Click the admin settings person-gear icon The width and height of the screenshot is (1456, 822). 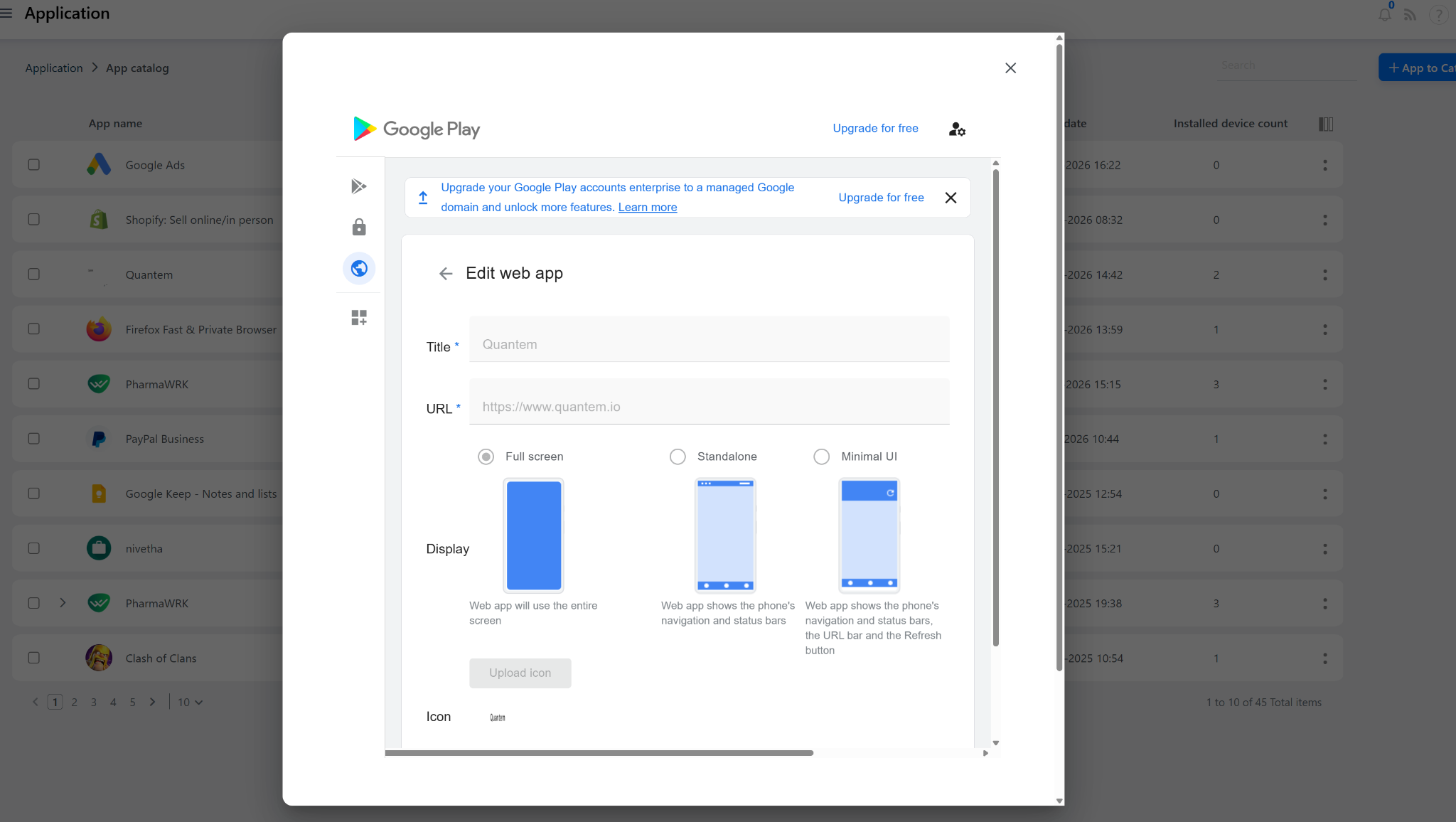click(957, 129)
